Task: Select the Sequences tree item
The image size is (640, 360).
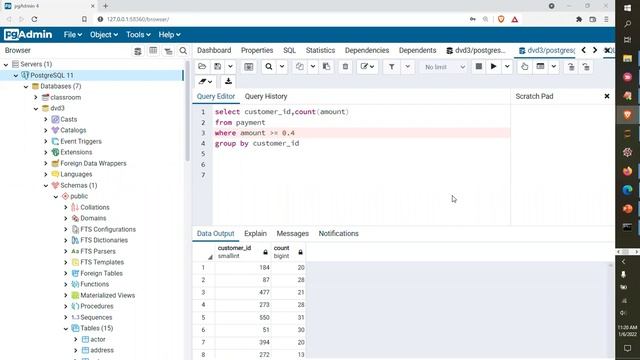Action: click(x=96, y=317)
